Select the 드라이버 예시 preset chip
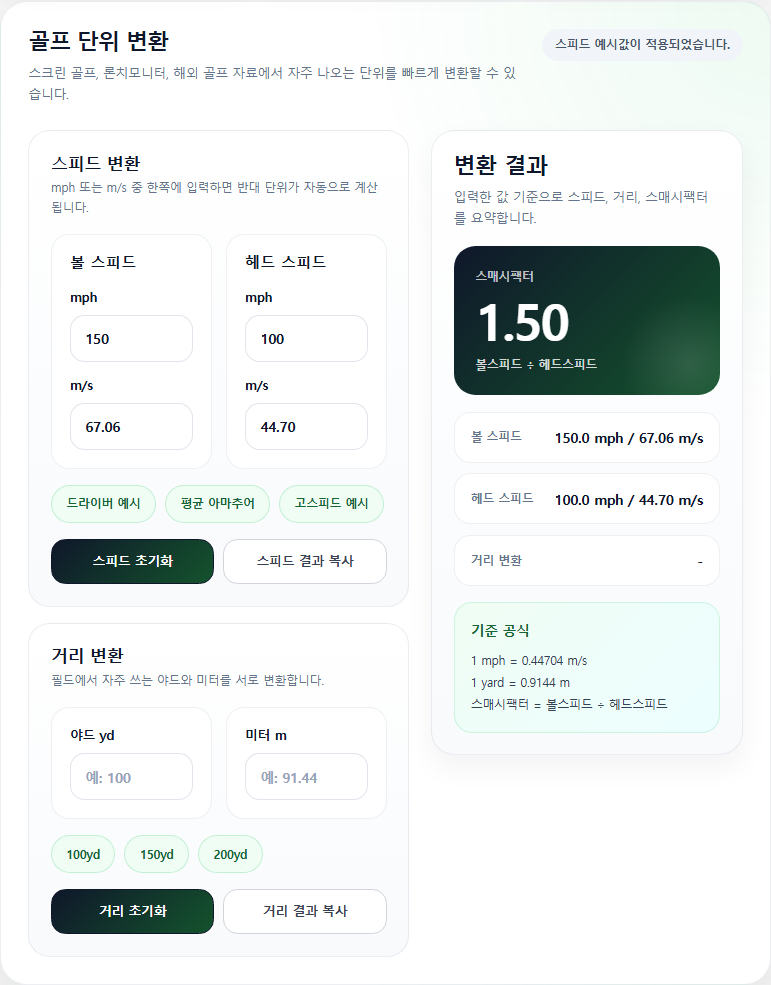771x985 pixels. click(x=103, y=503)
